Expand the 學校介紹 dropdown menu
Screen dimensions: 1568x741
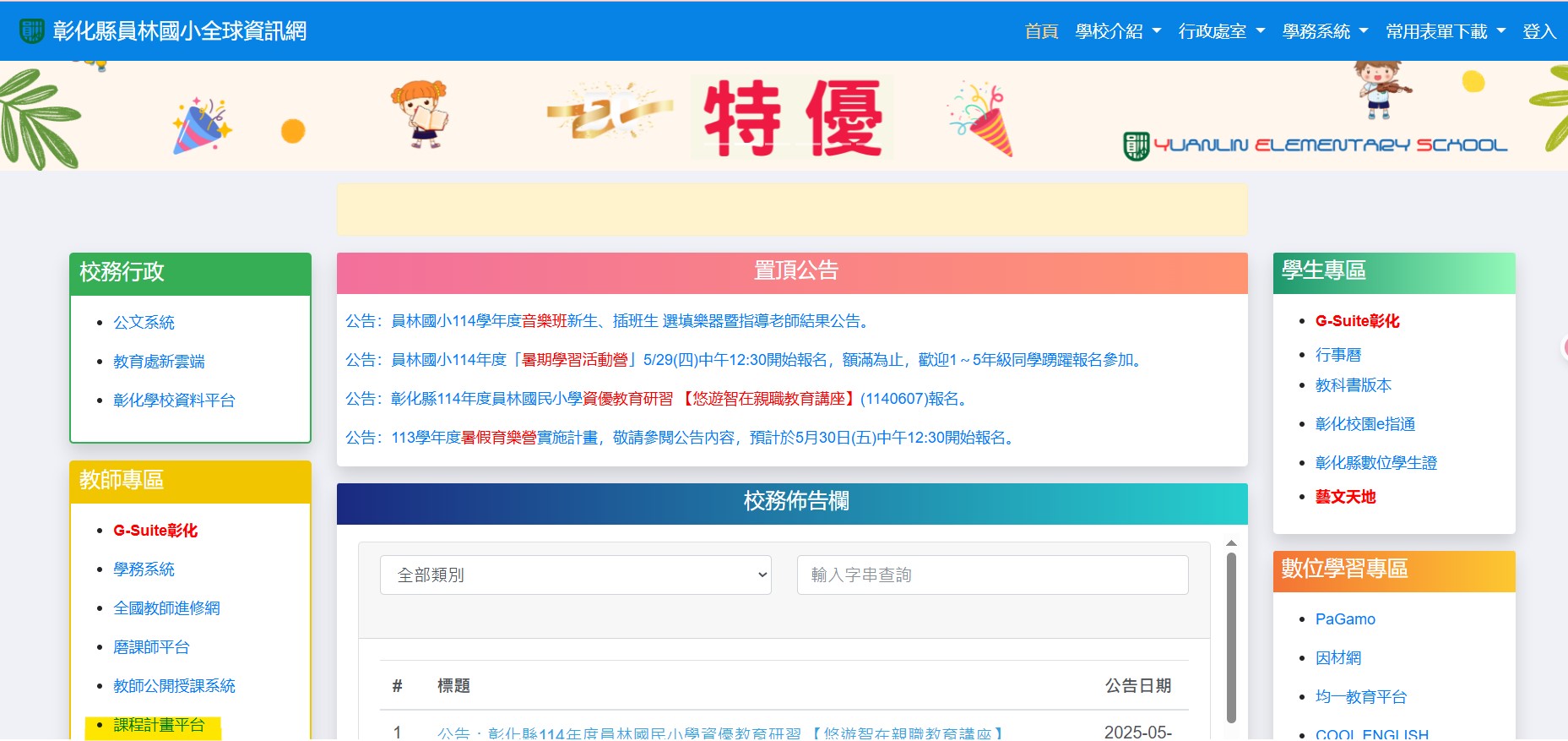click(1117, 32)
